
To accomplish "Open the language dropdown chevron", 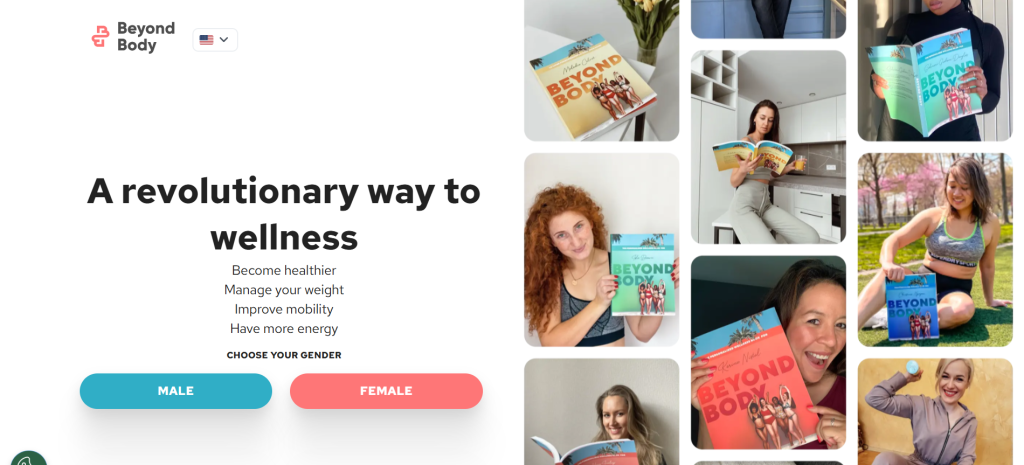I will [x=224, y=40].
